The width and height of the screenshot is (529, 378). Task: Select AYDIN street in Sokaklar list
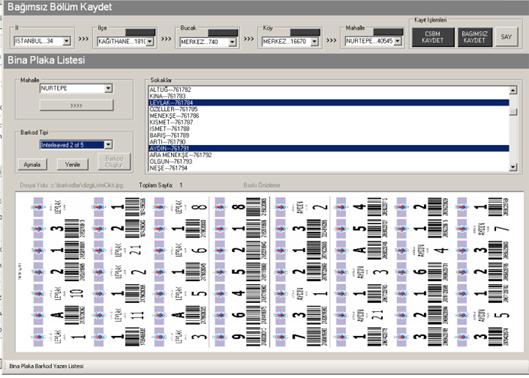(329, 148)
